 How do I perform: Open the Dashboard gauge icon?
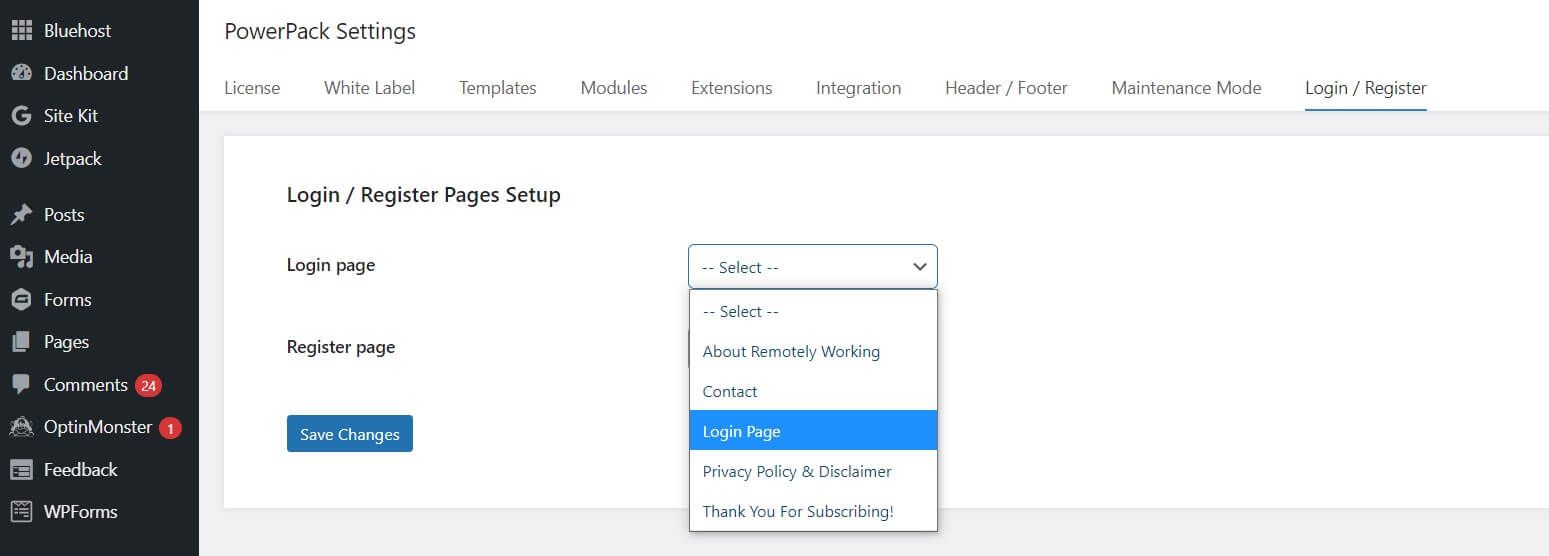tap(21, 74)
